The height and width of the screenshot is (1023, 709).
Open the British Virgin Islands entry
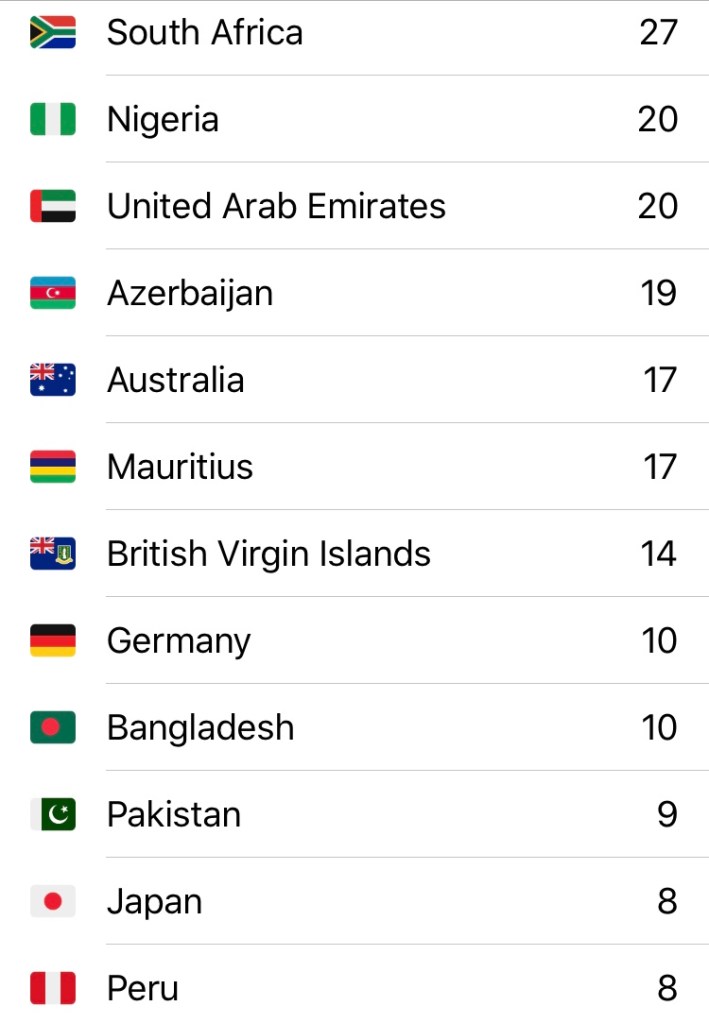(x=269, y=554)
